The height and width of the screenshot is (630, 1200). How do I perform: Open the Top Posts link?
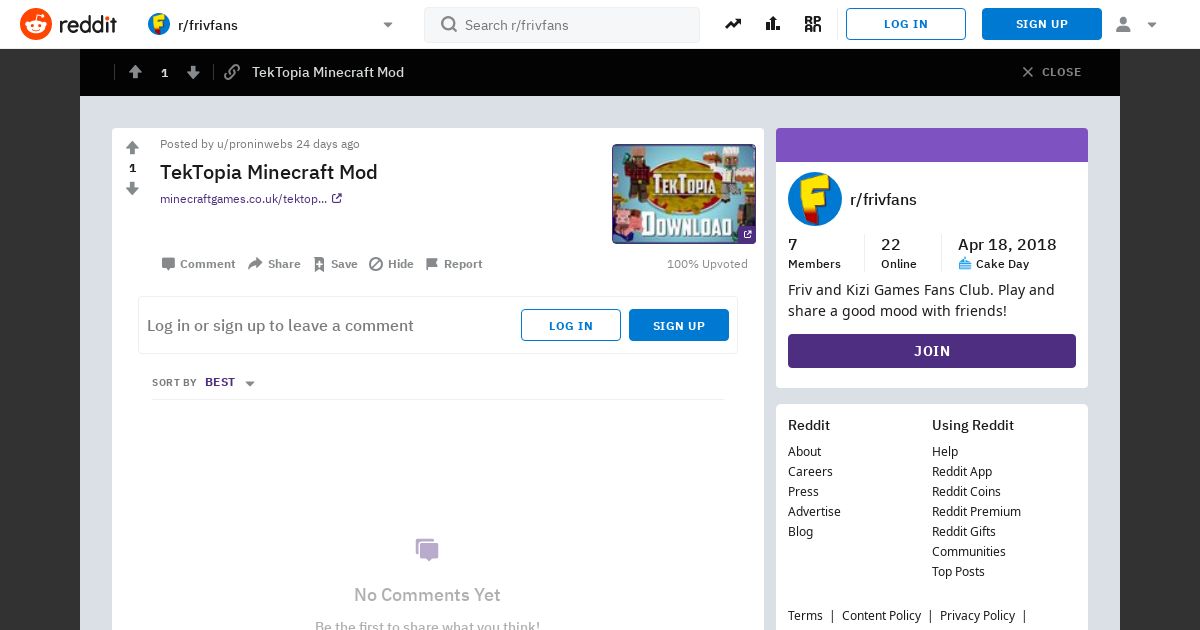[958, 571]
